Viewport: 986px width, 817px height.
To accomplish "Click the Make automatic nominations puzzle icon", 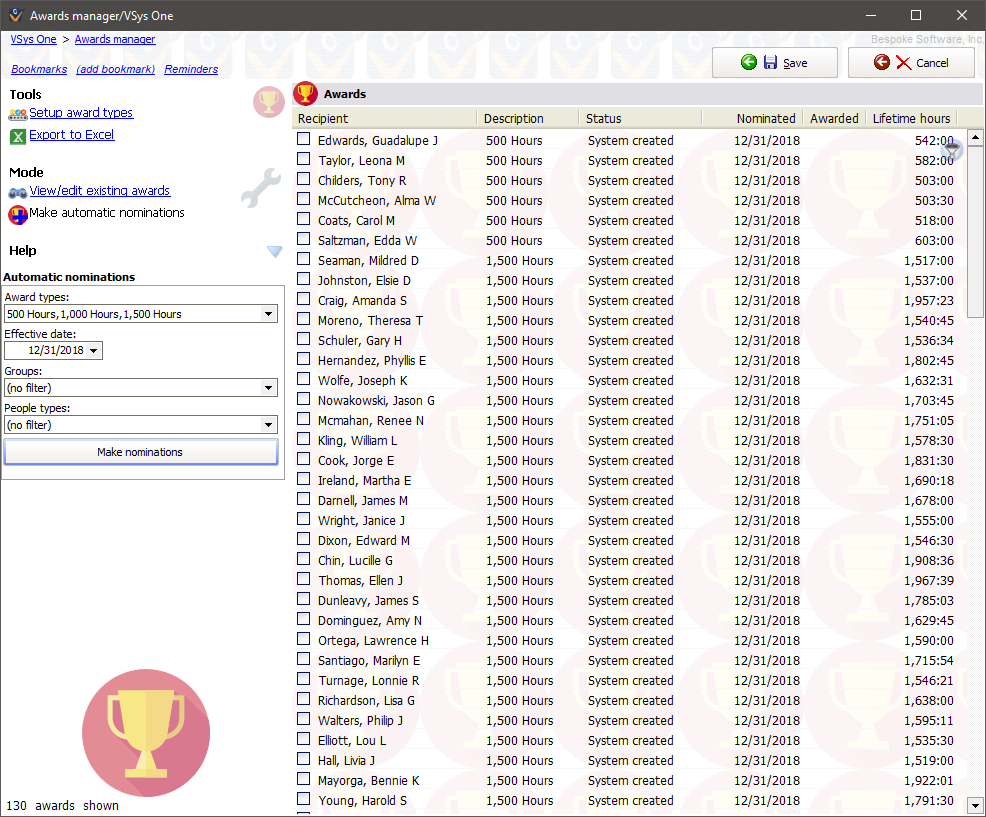I will [17, 212].
